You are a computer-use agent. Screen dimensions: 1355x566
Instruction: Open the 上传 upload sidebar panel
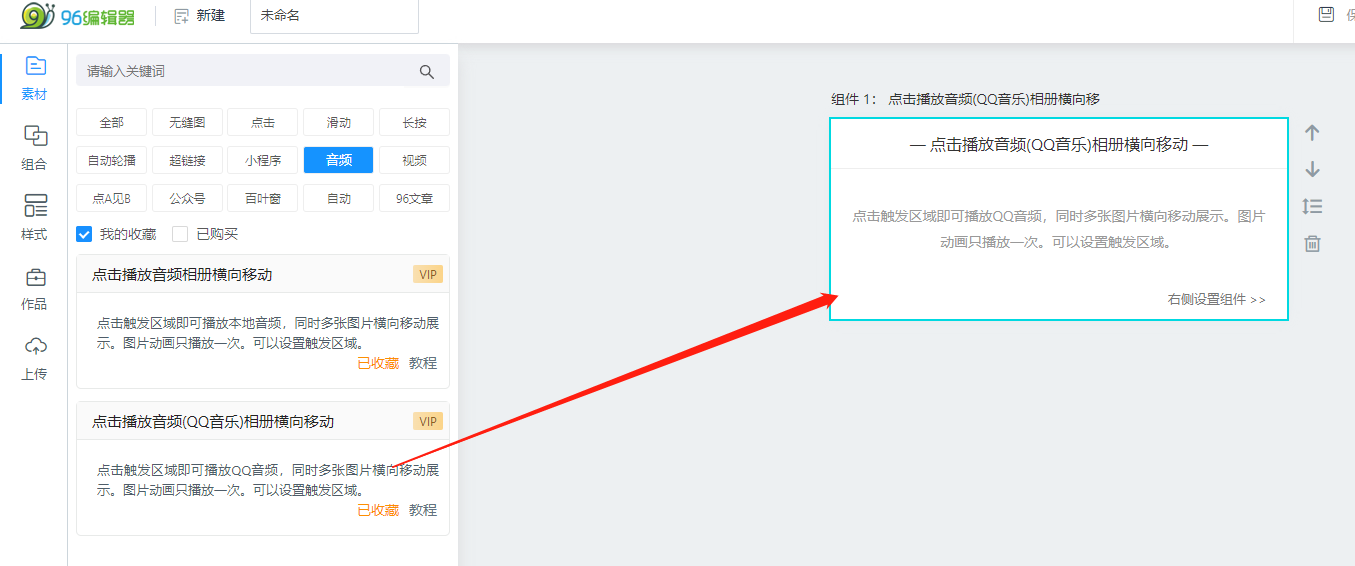[35, 358]
